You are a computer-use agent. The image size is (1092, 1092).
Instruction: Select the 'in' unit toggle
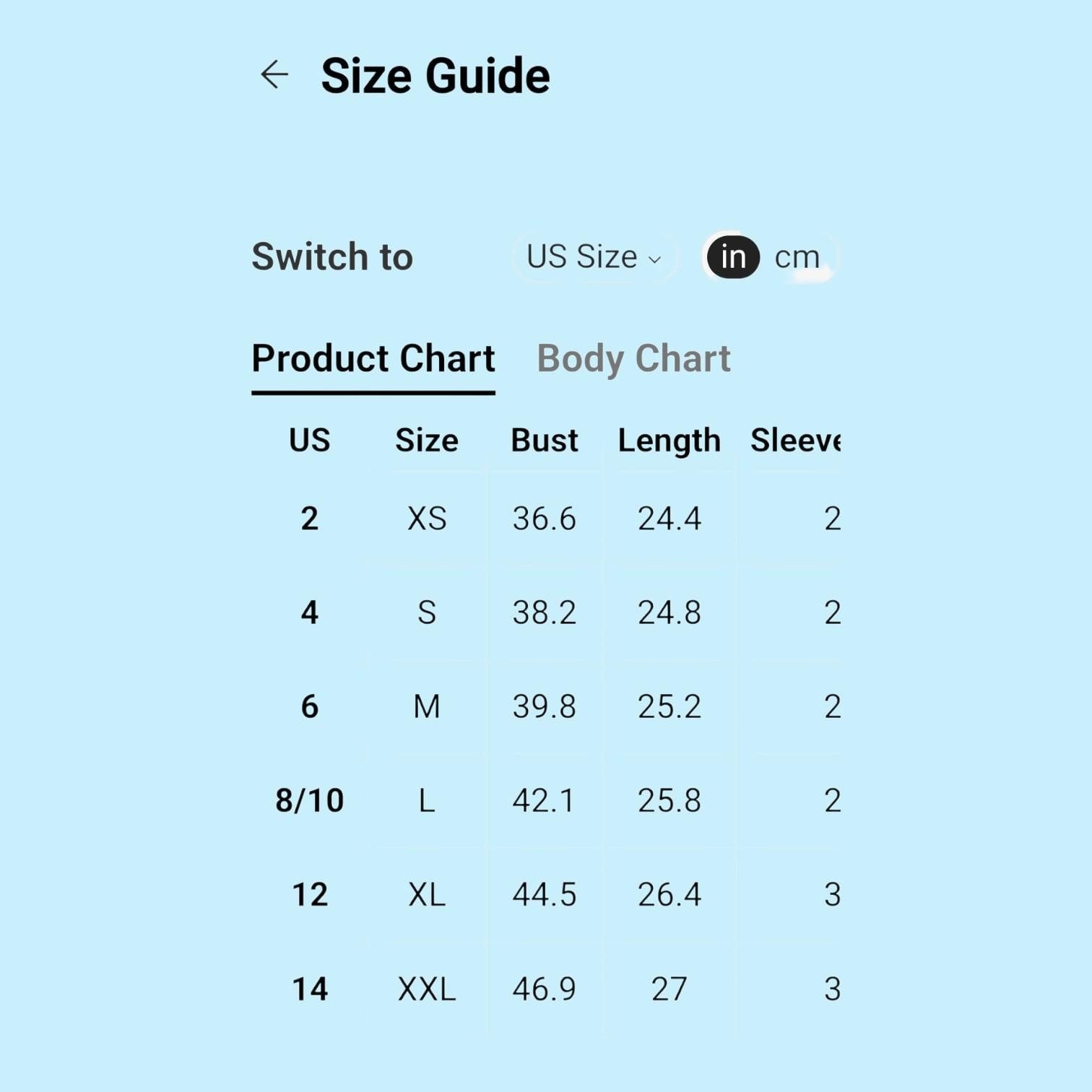point(733,257)
